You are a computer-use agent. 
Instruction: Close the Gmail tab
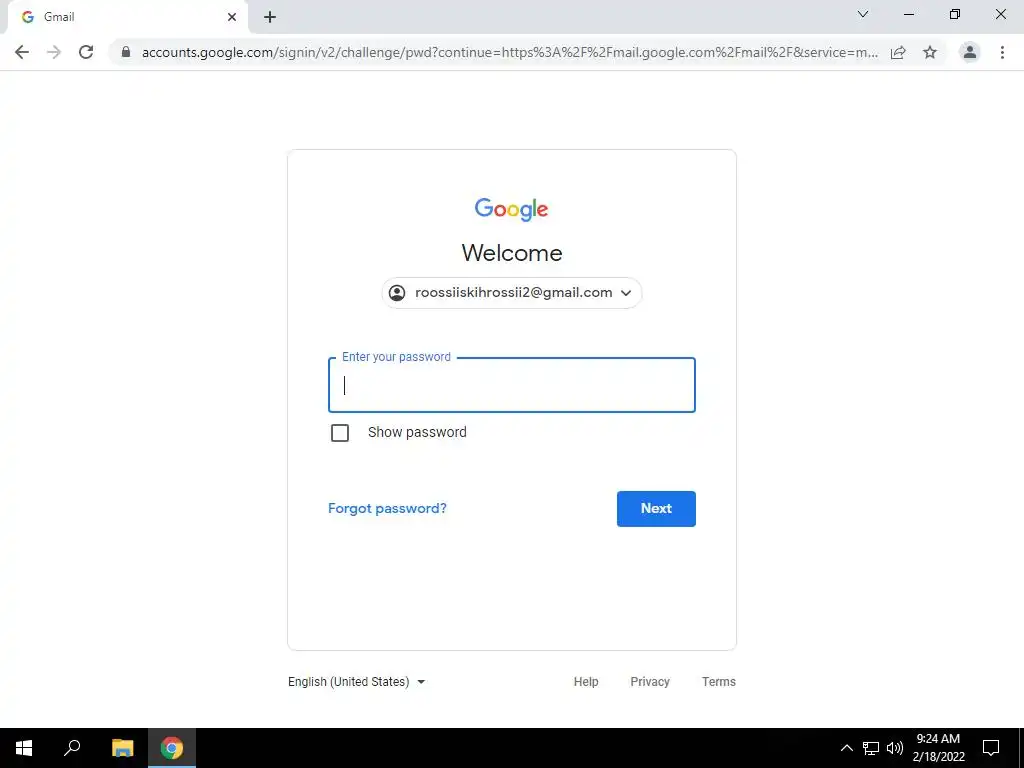[x=232, y=17]
